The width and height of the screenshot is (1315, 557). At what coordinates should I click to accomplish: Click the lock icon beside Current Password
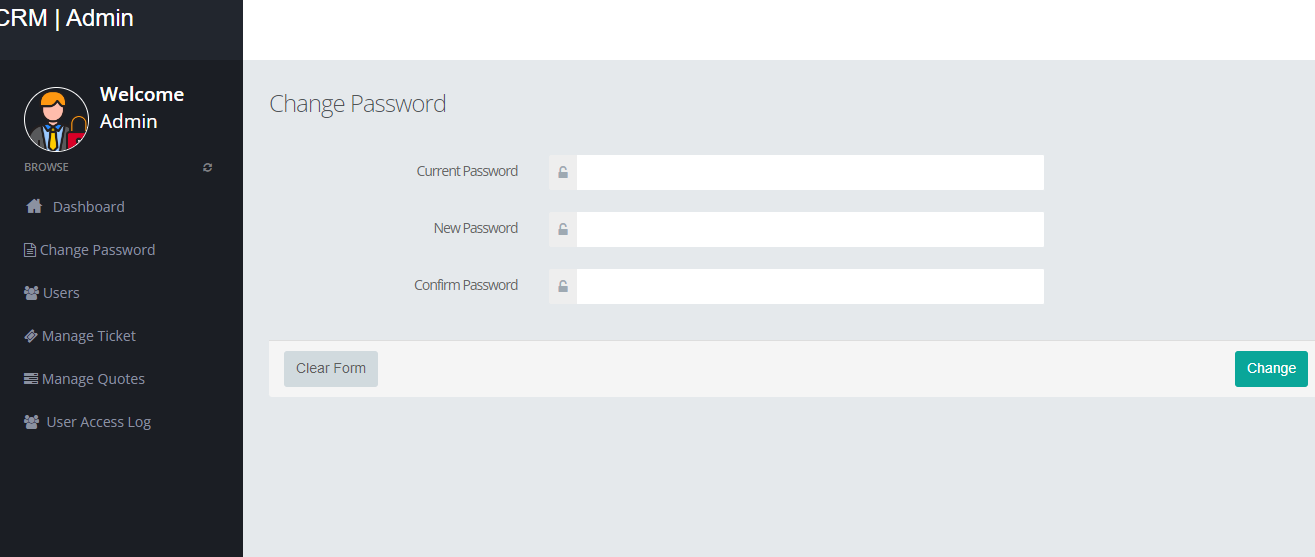click(x=563, y=172)
